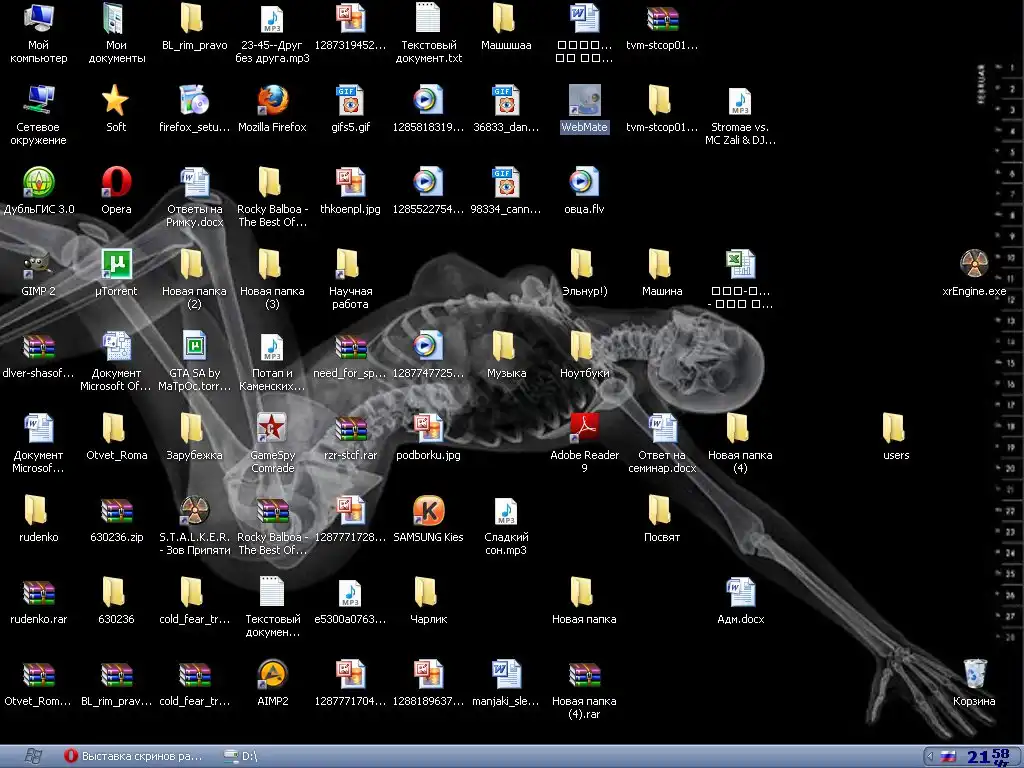This screenshot has height=768, width=1024.
Task: Click the ДубльГИС 3.0 icon
Action: [38, 183]
